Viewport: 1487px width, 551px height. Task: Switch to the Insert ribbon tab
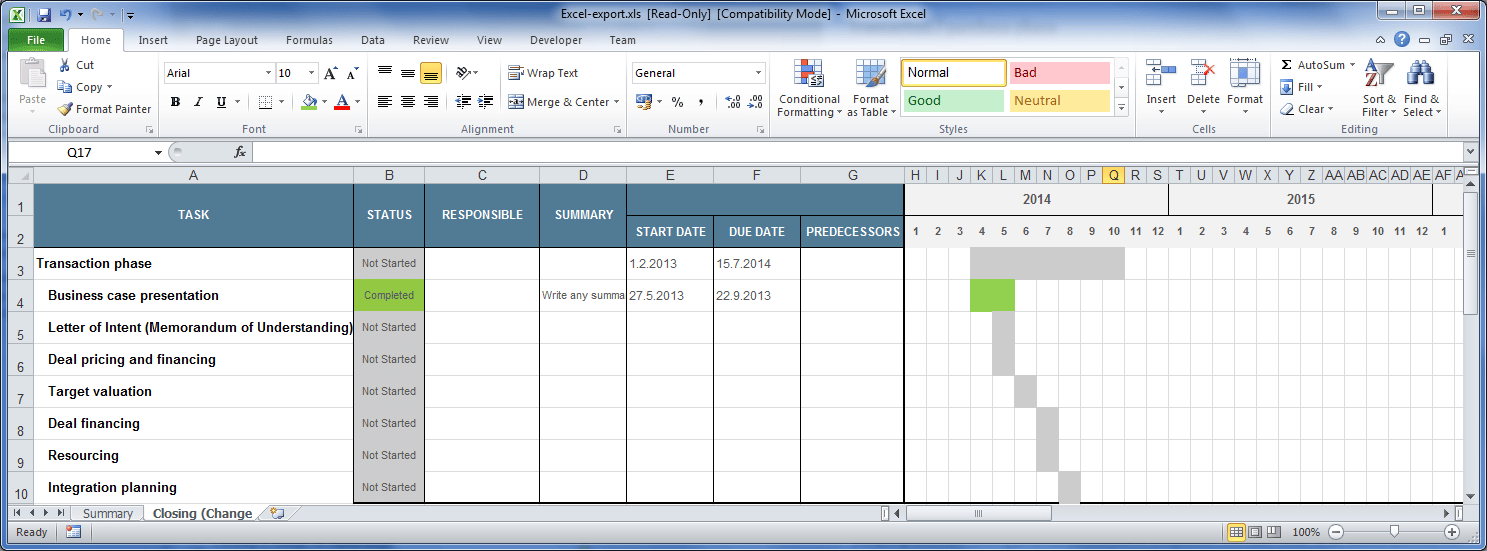point(153,40)
